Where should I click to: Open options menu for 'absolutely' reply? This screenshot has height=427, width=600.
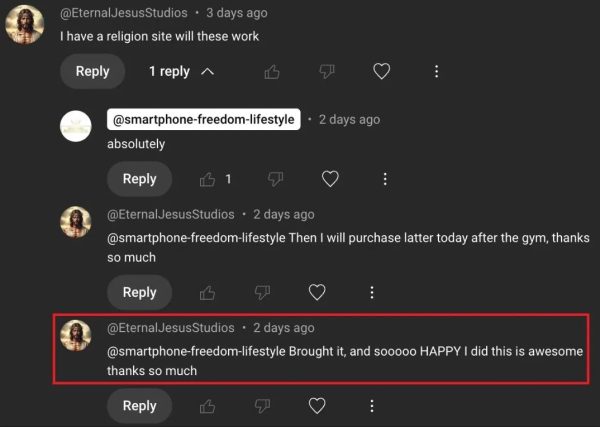[385, 179]
